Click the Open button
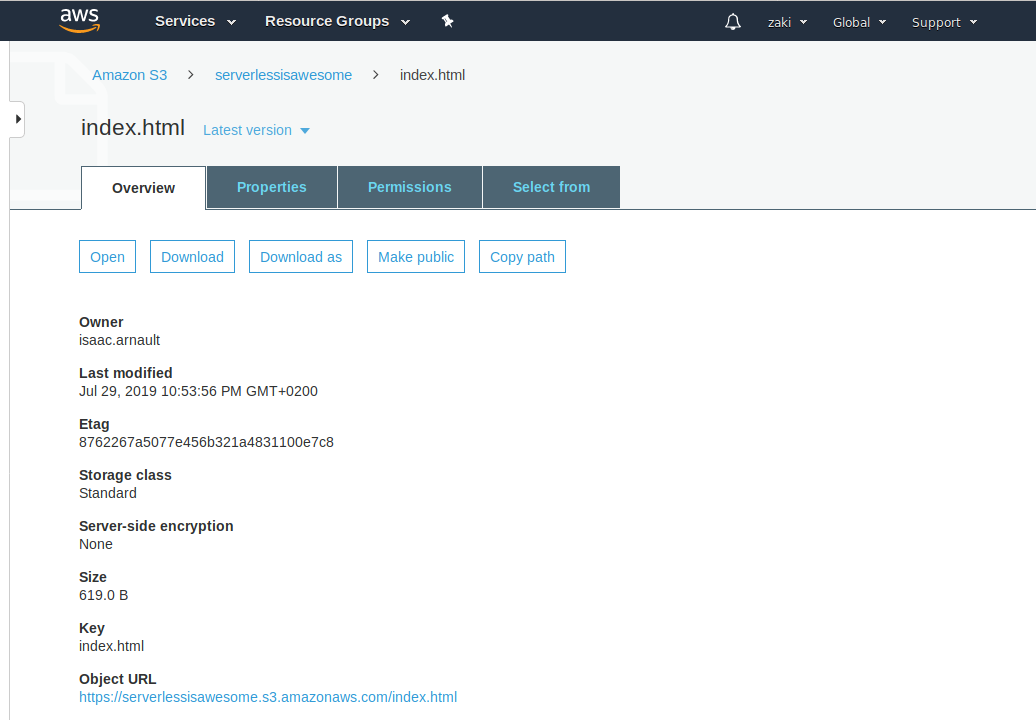The image size is (1036, 720). [x=107, y=256]
